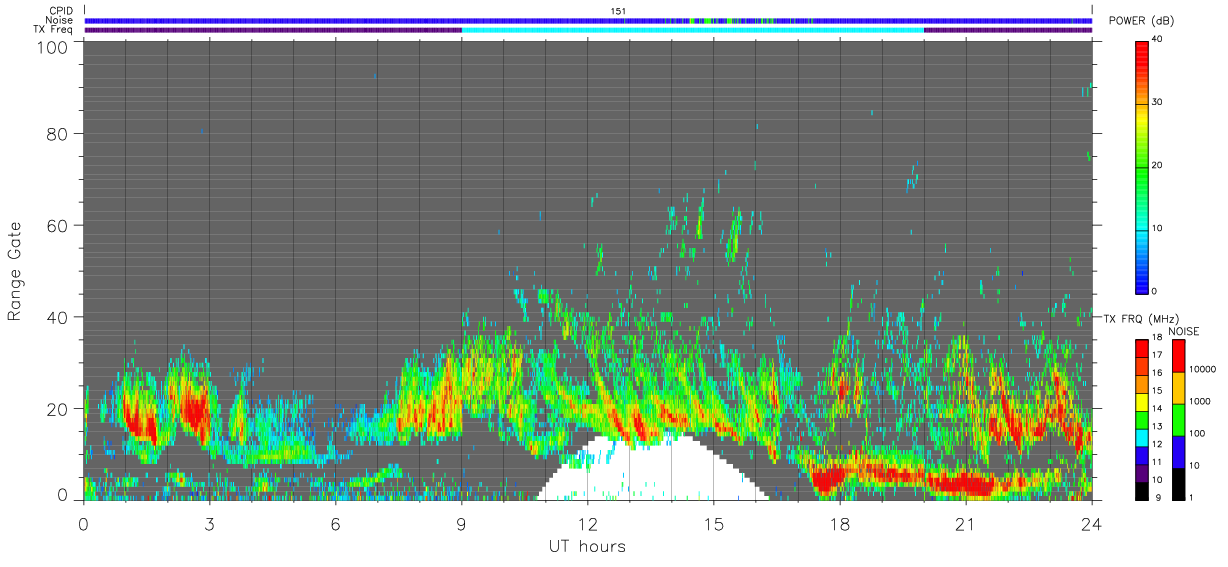Click the cyan segment of the TX Freq strip
Screen dimensions: 1228x567
click(x=692, y=30)
